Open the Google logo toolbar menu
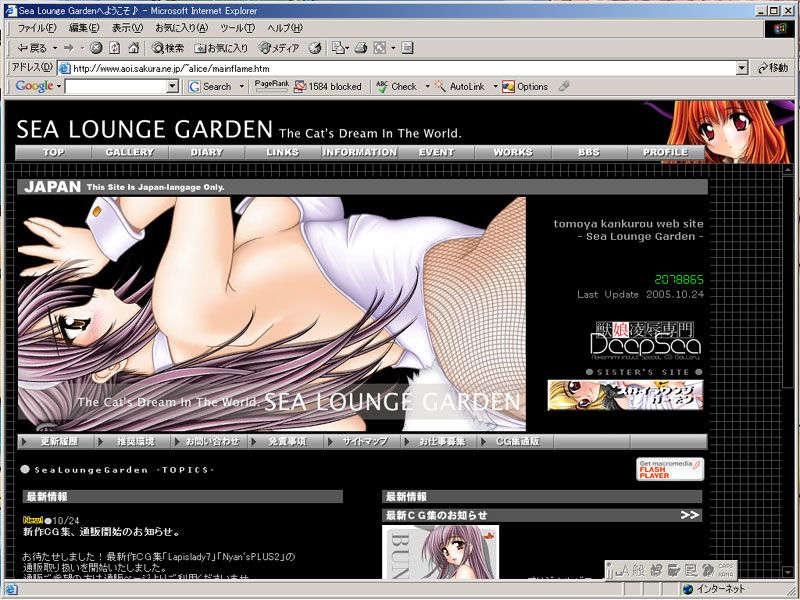The width and height of the screenshot is (800, 600). [38, 86]
